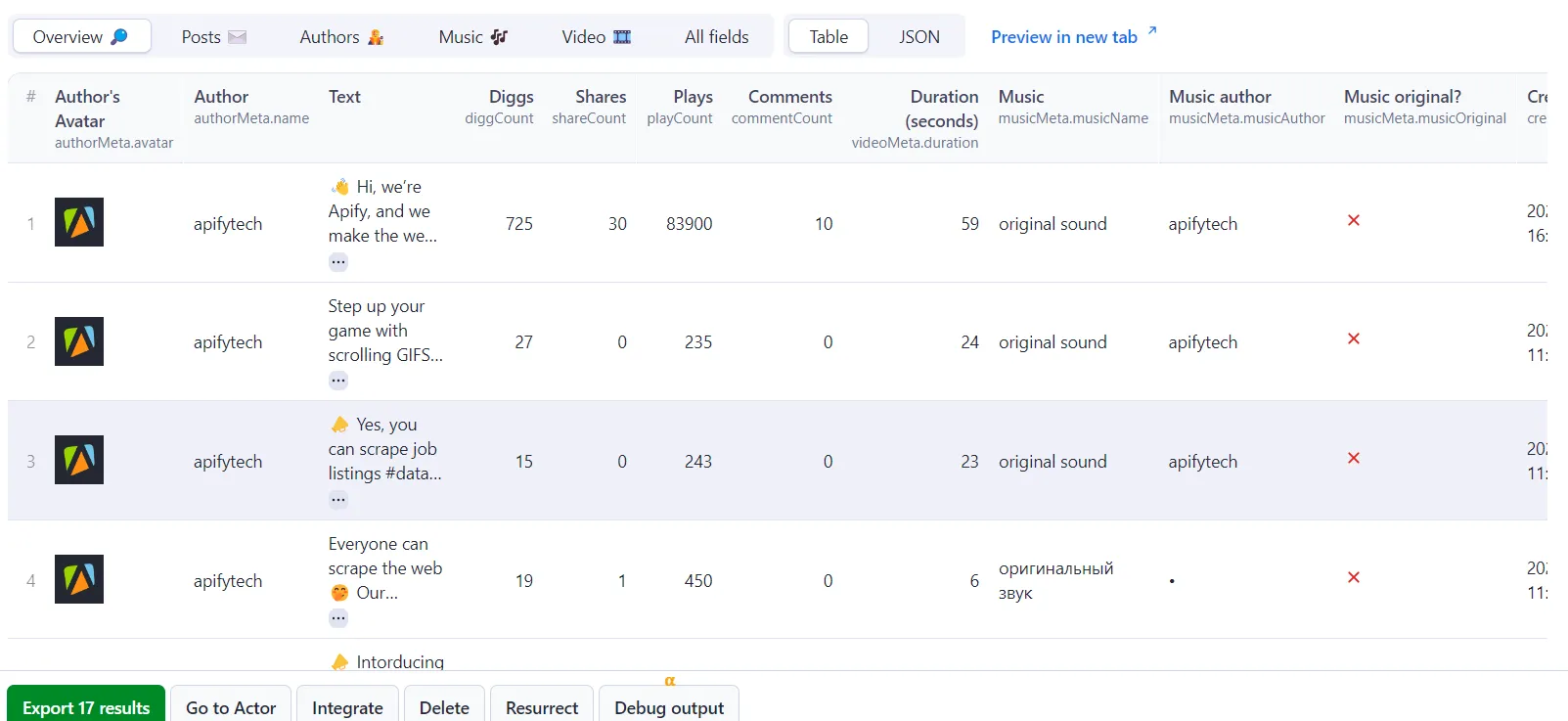Click the emoji before 'Our...' in row 4

(339, 593)
